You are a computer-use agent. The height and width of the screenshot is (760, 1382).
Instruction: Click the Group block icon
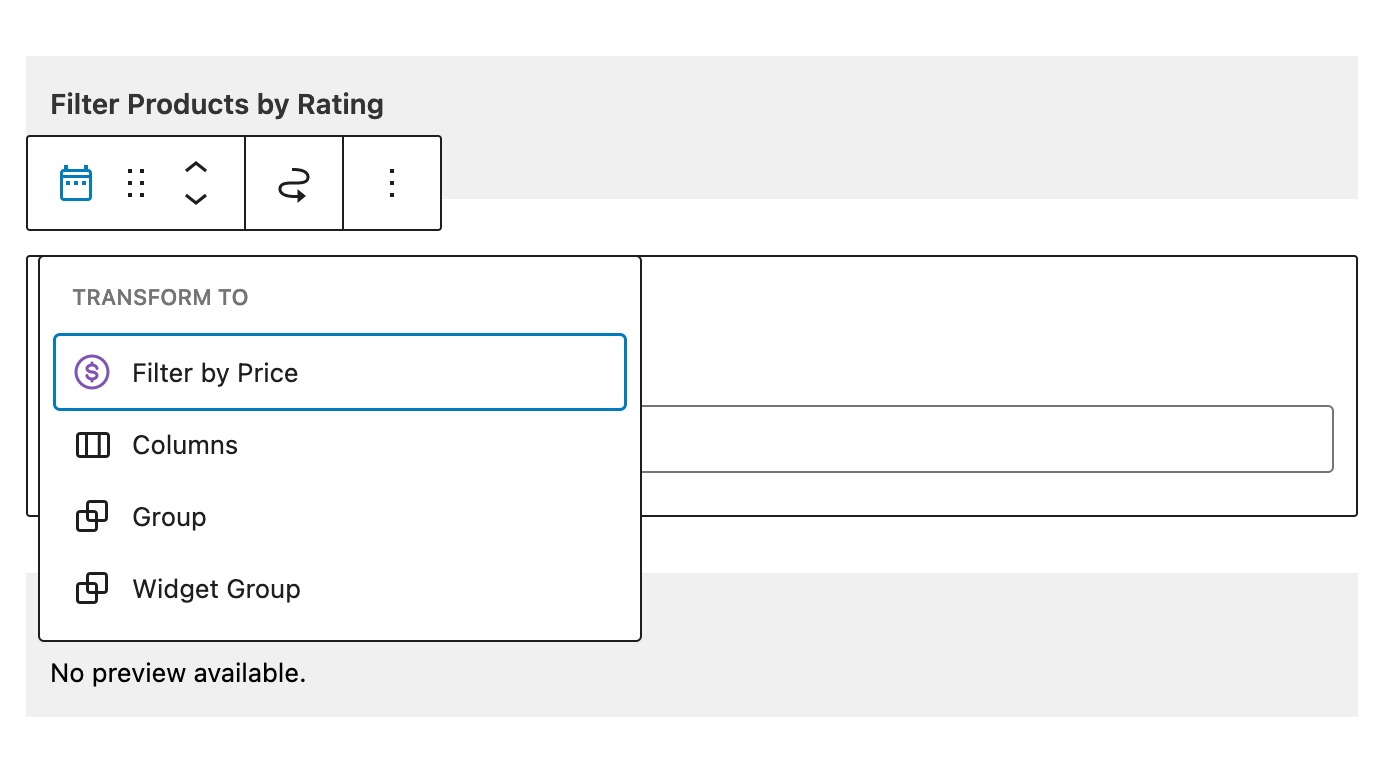tap(92, 517)
